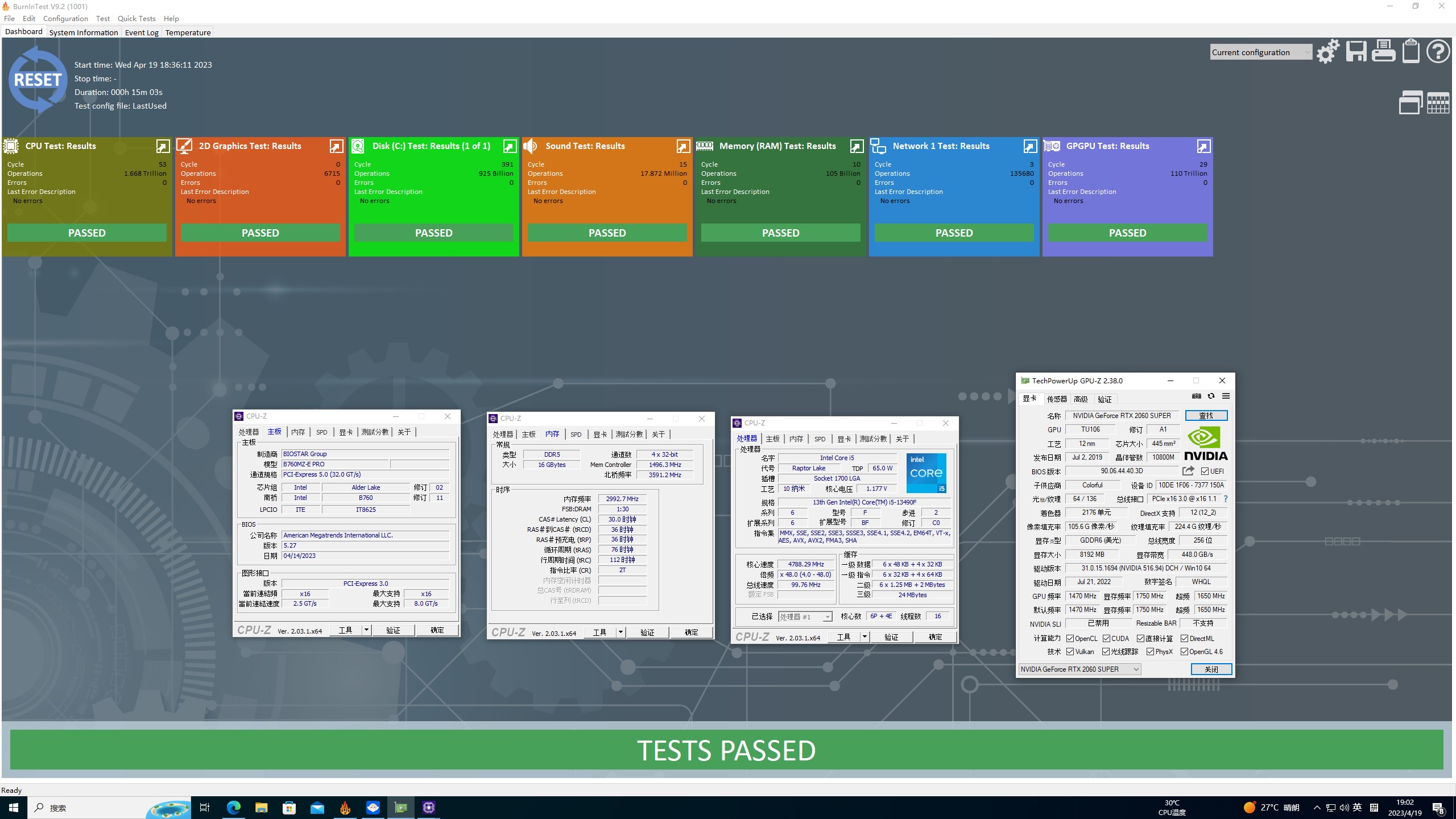The width and height of the screenshot is (1456, 819).
Task: Pop out Memory (RAM) Test results
Action: pos(857,147)
